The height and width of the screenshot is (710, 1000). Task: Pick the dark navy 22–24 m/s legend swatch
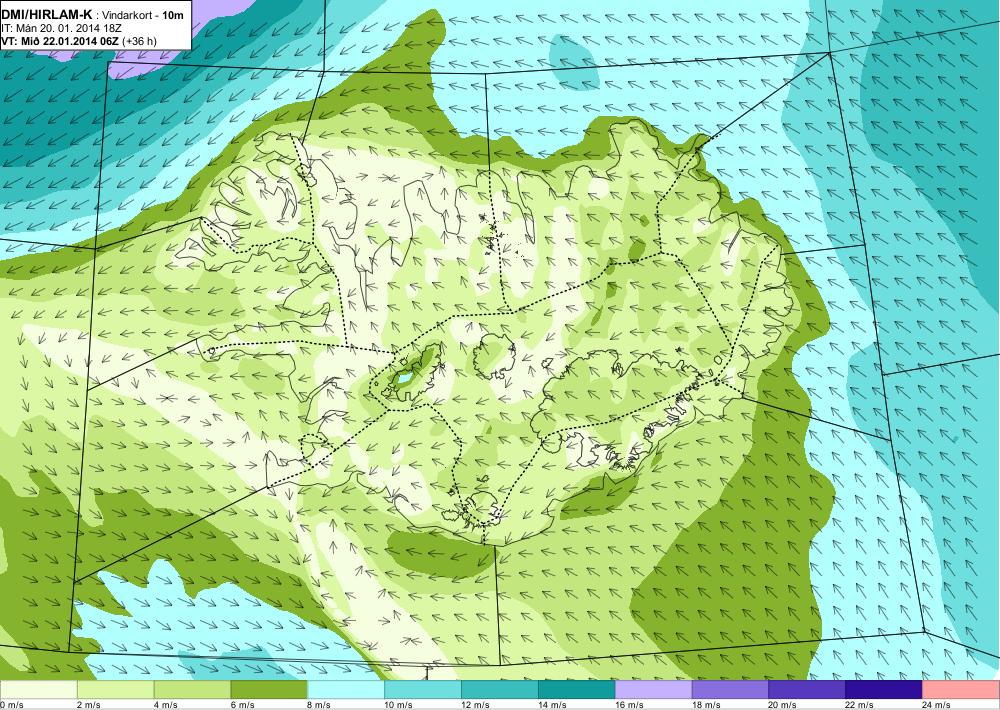pos(884,690)
